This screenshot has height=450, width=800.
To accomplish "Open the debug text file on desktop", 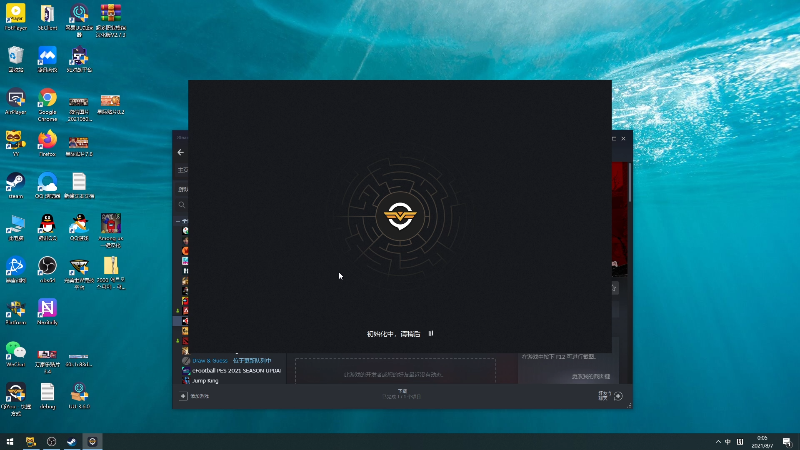I will tap(47, 396).
